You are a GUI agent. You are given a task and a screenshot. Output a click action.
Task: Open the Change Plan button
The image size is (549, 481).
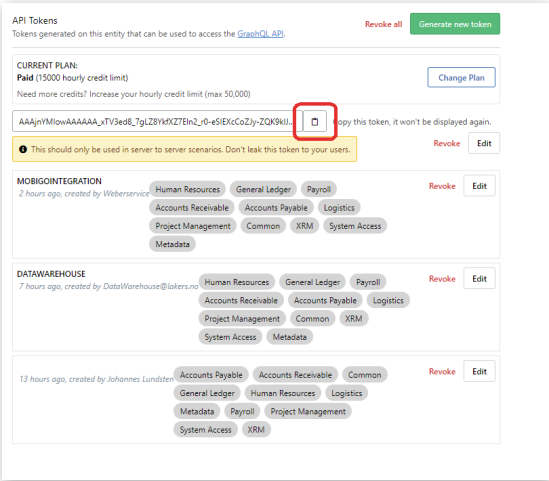click(x=461, y=77)
